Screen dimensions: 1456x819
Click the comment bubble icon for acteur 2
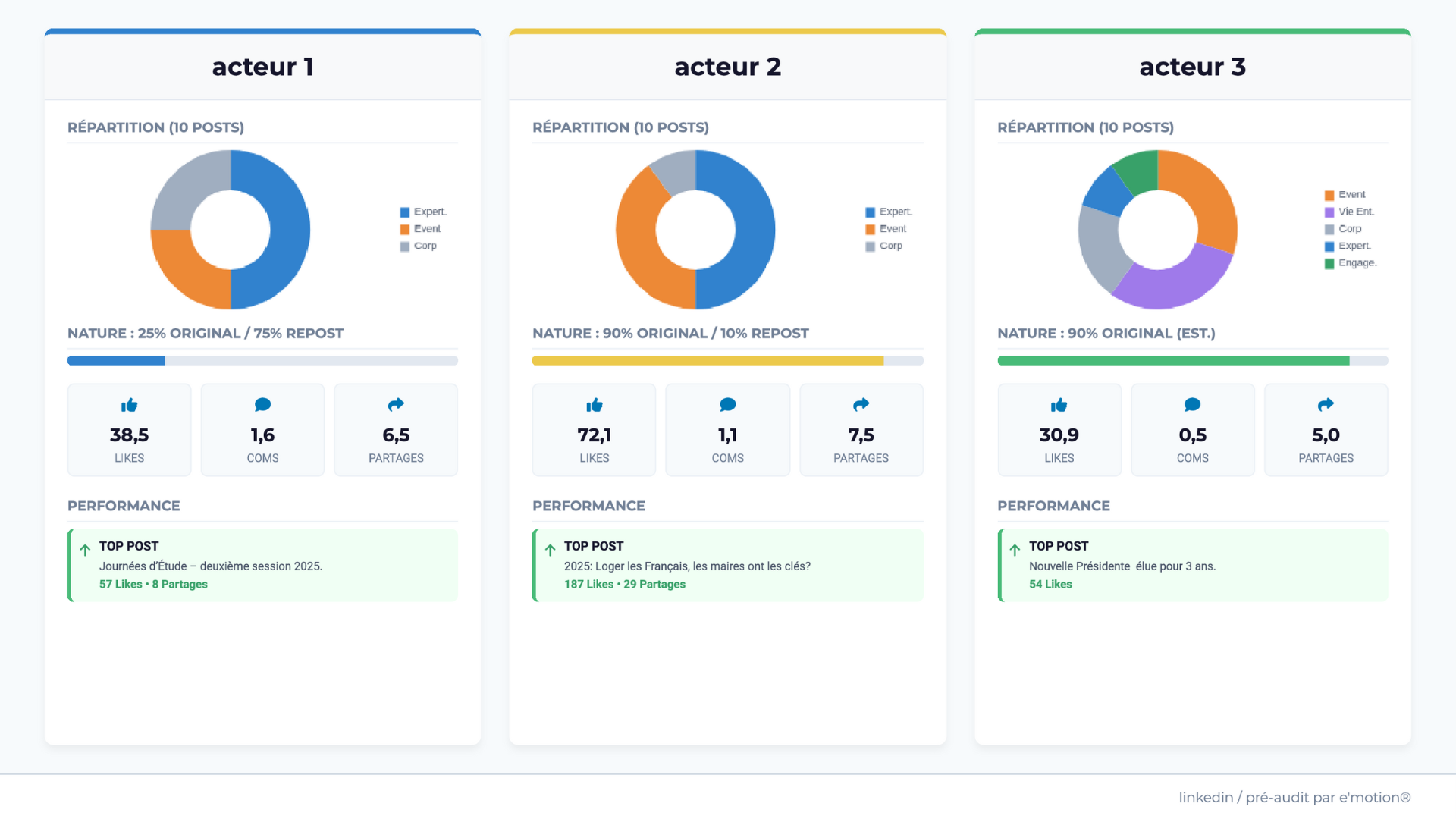[727, 405]
